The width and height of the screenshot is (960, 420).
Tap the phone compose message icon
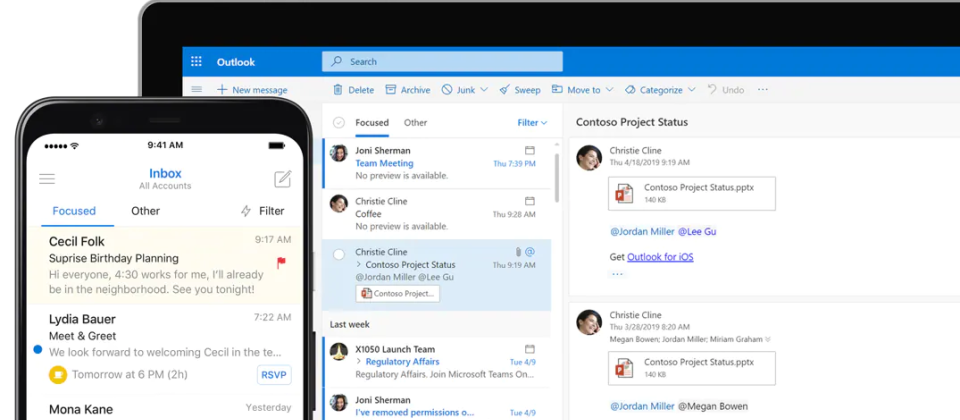coord(282,179)
